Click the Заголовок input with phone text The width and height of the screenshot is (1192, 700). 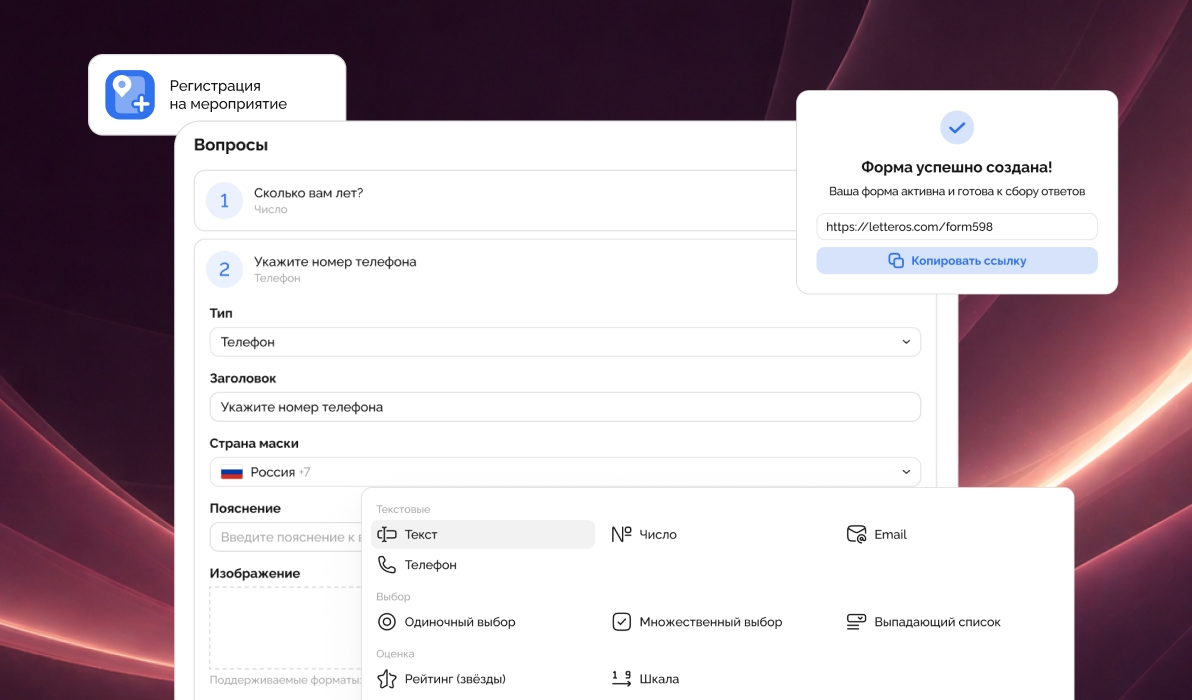pos(565,407)
